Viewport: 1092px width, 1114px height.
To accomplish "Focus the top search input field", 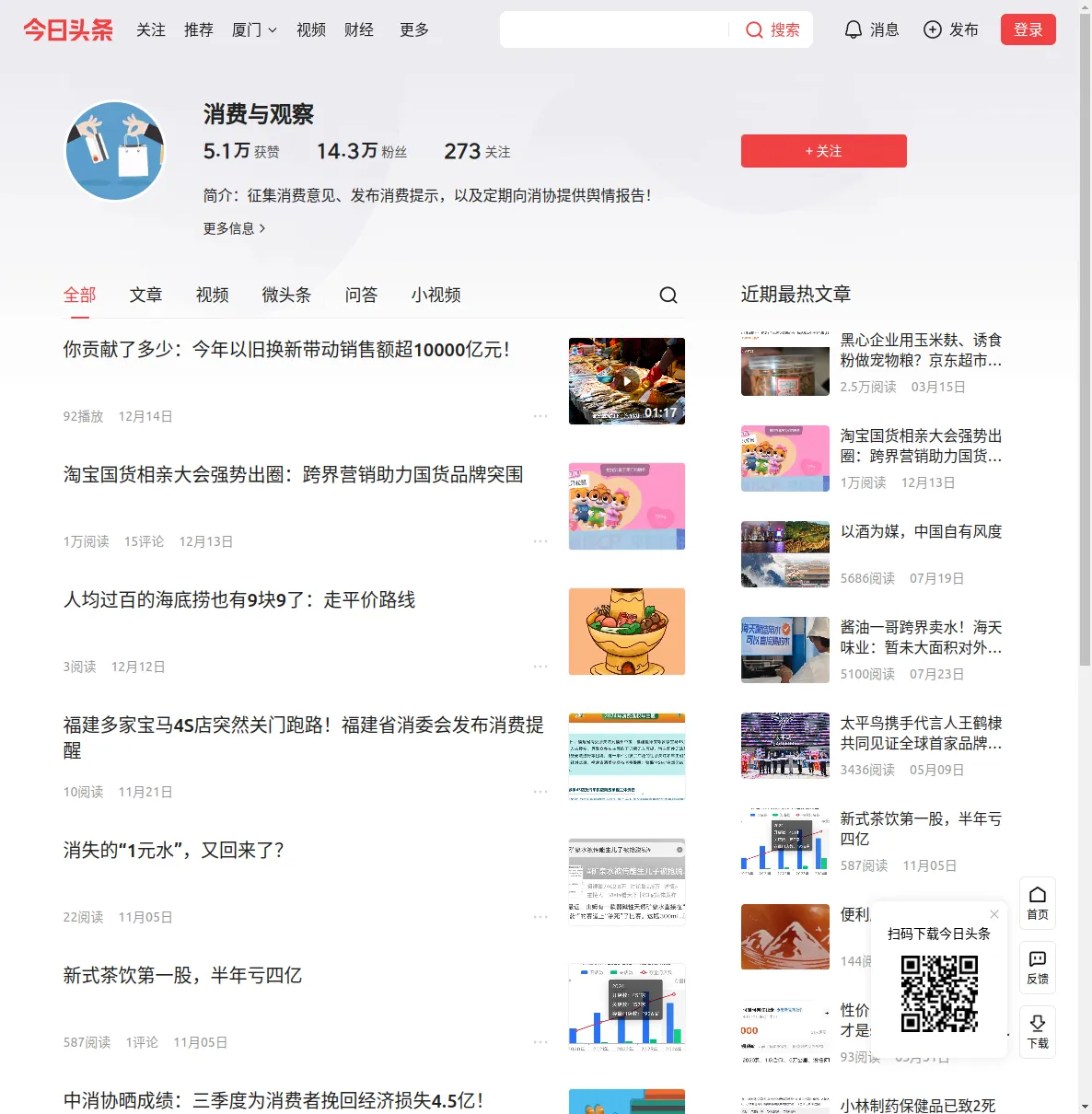I will pos(615,29).
